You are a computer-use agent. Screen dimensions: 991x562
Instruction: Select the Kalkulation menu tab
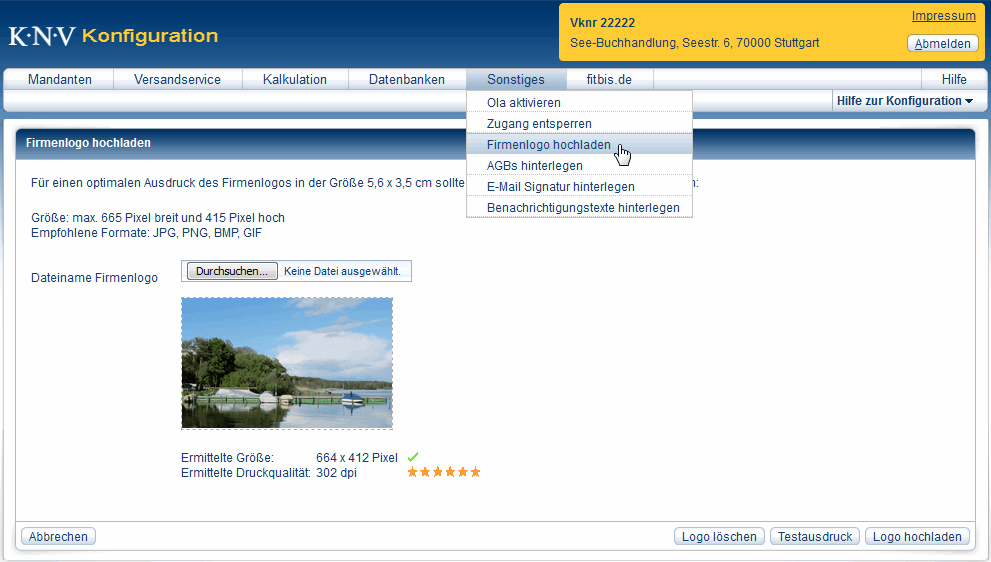coord(295,80)
